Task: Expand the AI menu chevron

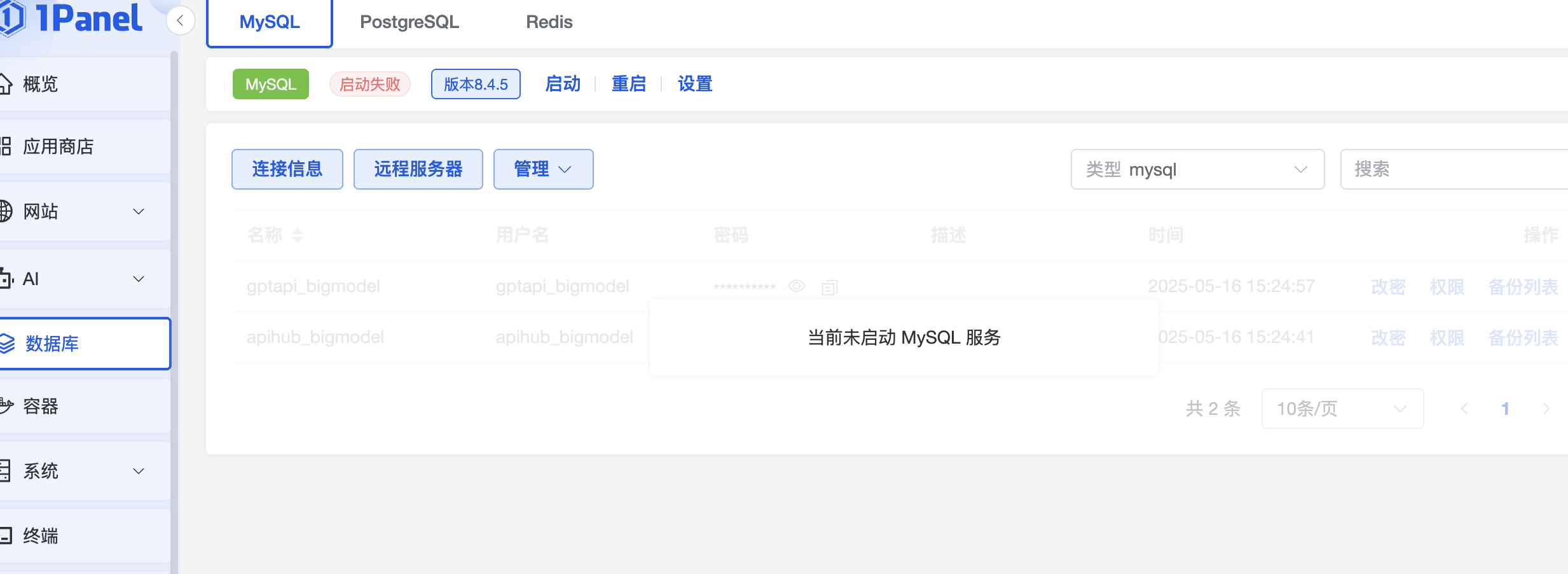Action: coord(139,279)
